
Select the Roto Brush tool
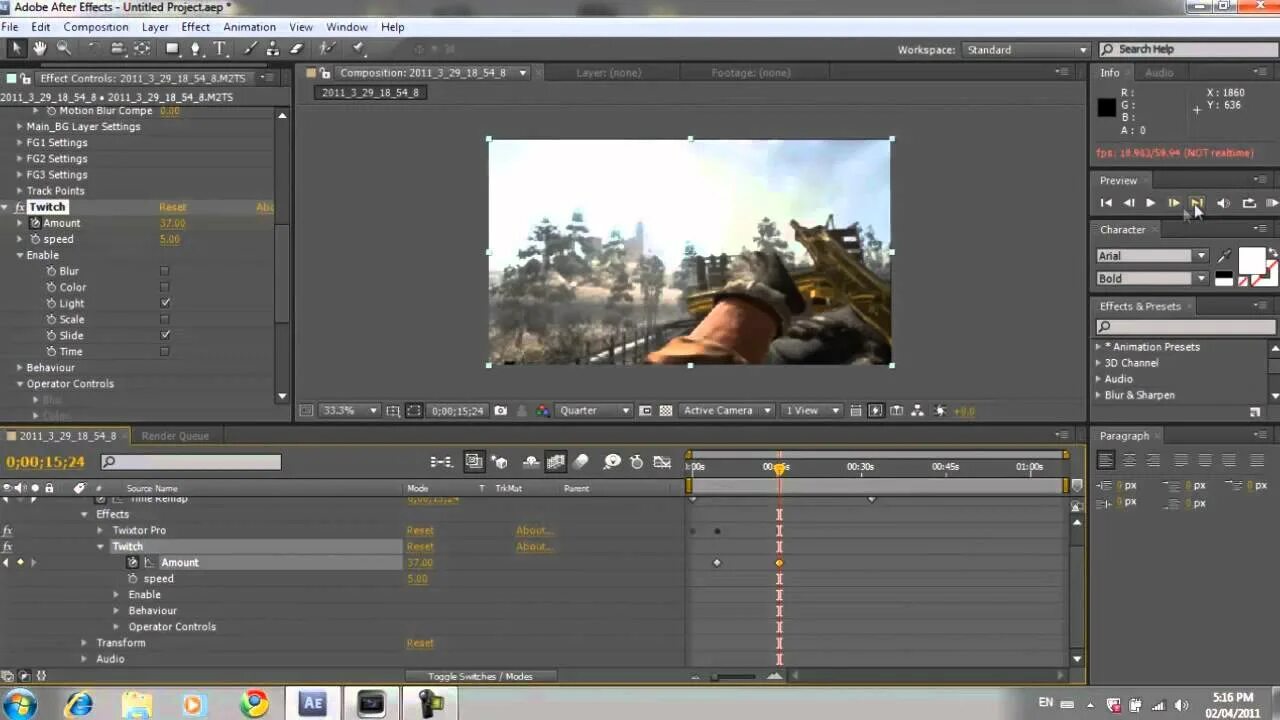click(x=327, y=48)
